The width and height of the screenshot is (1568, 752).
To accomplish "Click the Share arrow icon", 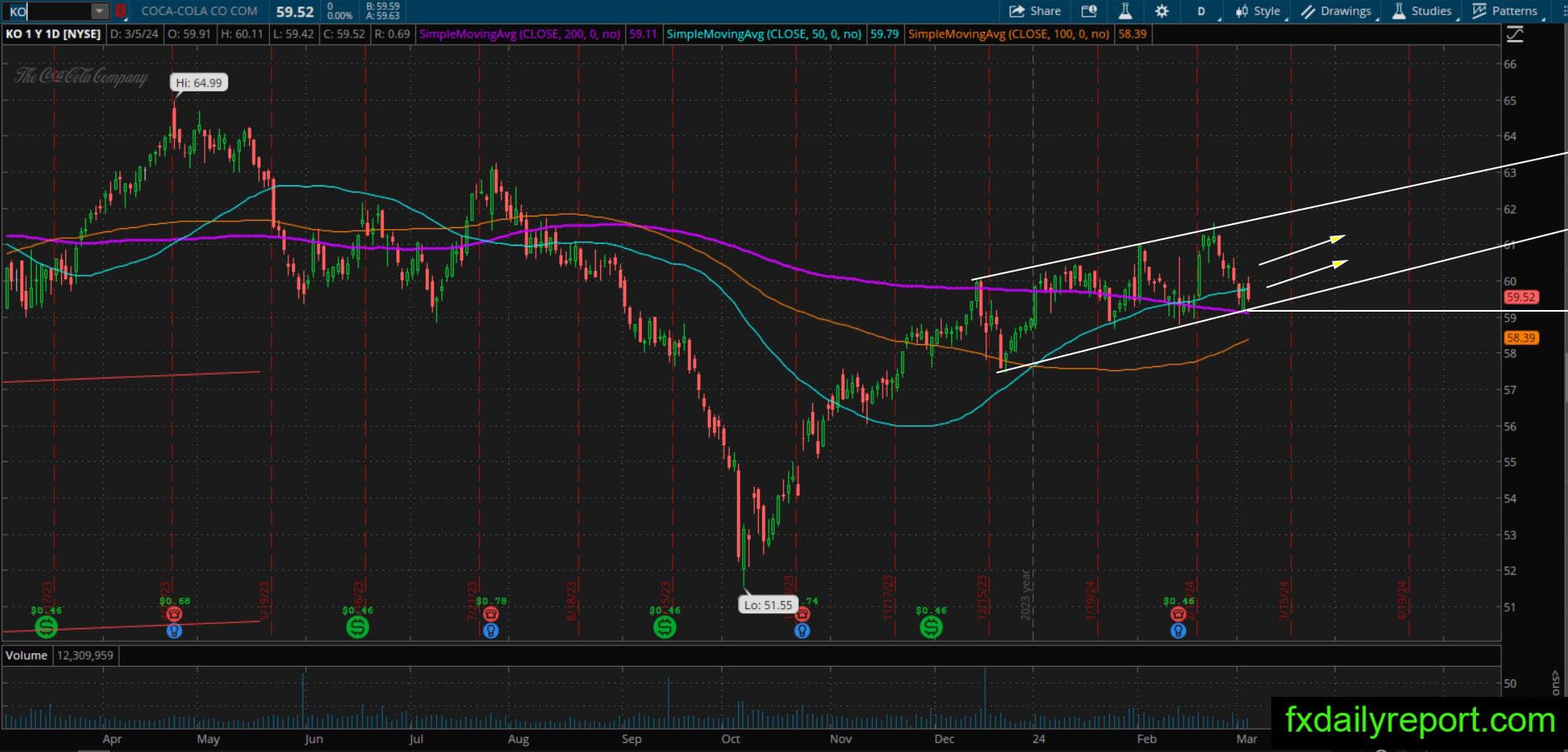I will click(x=1016, y=11).
